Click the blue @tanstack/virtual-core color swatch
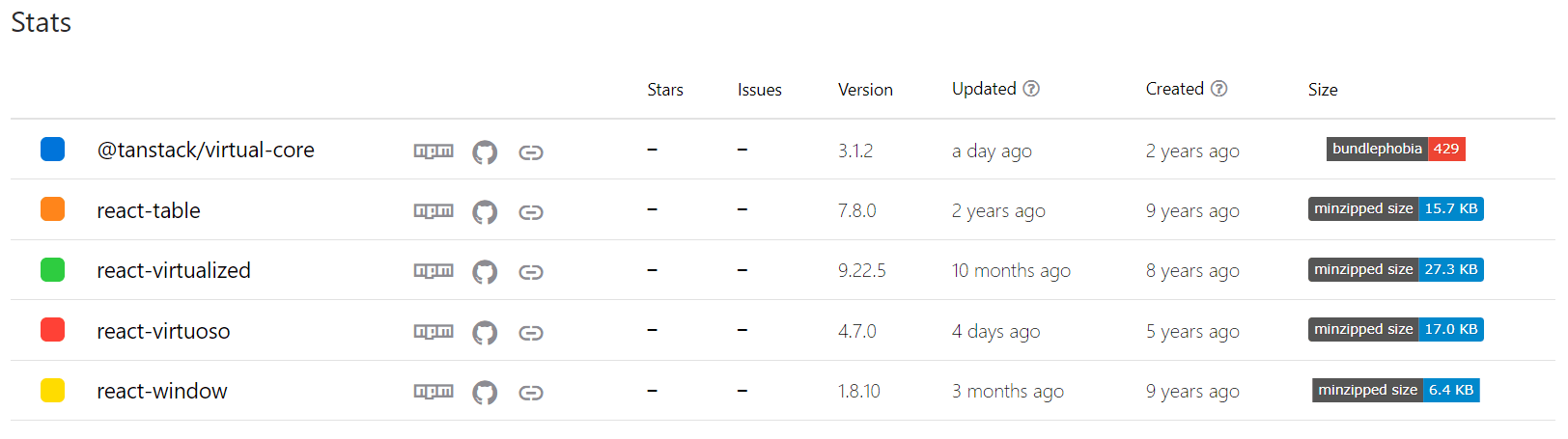1568x439 pixels. click(x=52, y=150)
